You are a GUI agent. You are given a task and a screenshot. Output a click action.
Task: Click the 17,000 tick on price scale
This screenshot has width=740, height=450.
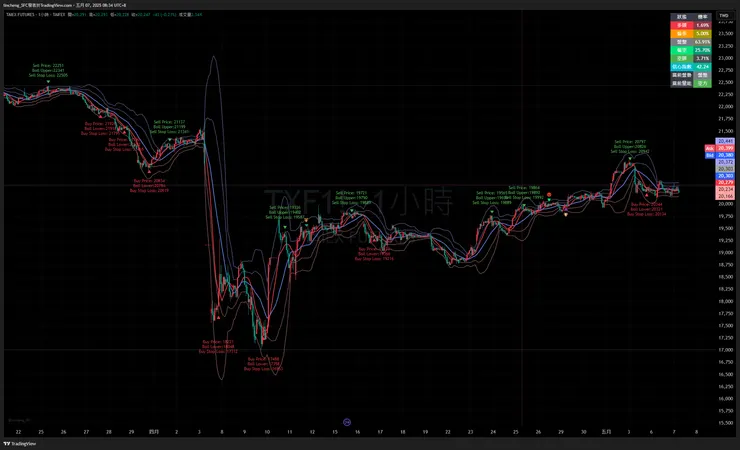pyautogui.click(x=725, y=350)
